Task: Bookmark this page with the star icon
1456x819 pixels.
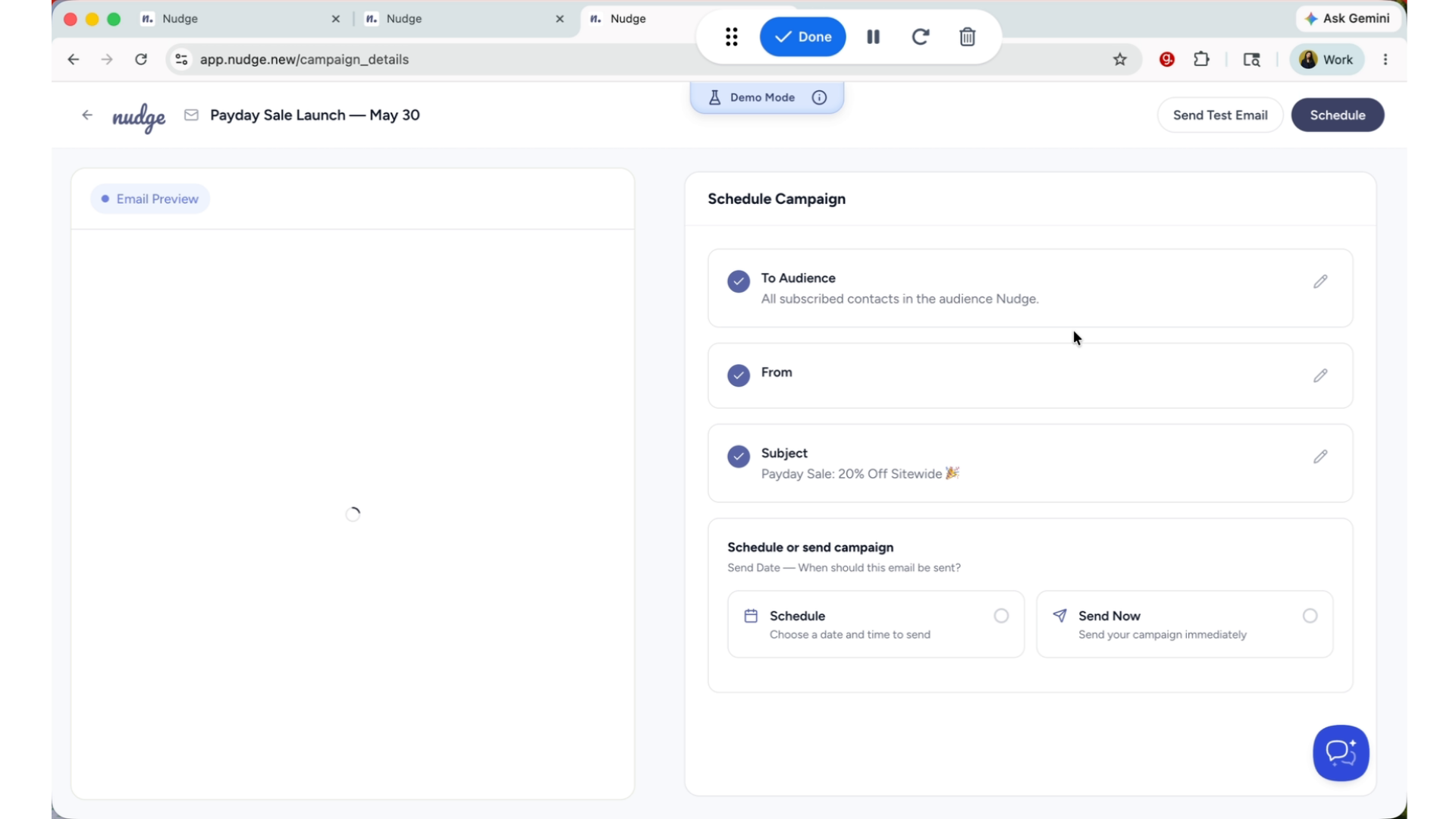Action: [x=1120, y=59]
